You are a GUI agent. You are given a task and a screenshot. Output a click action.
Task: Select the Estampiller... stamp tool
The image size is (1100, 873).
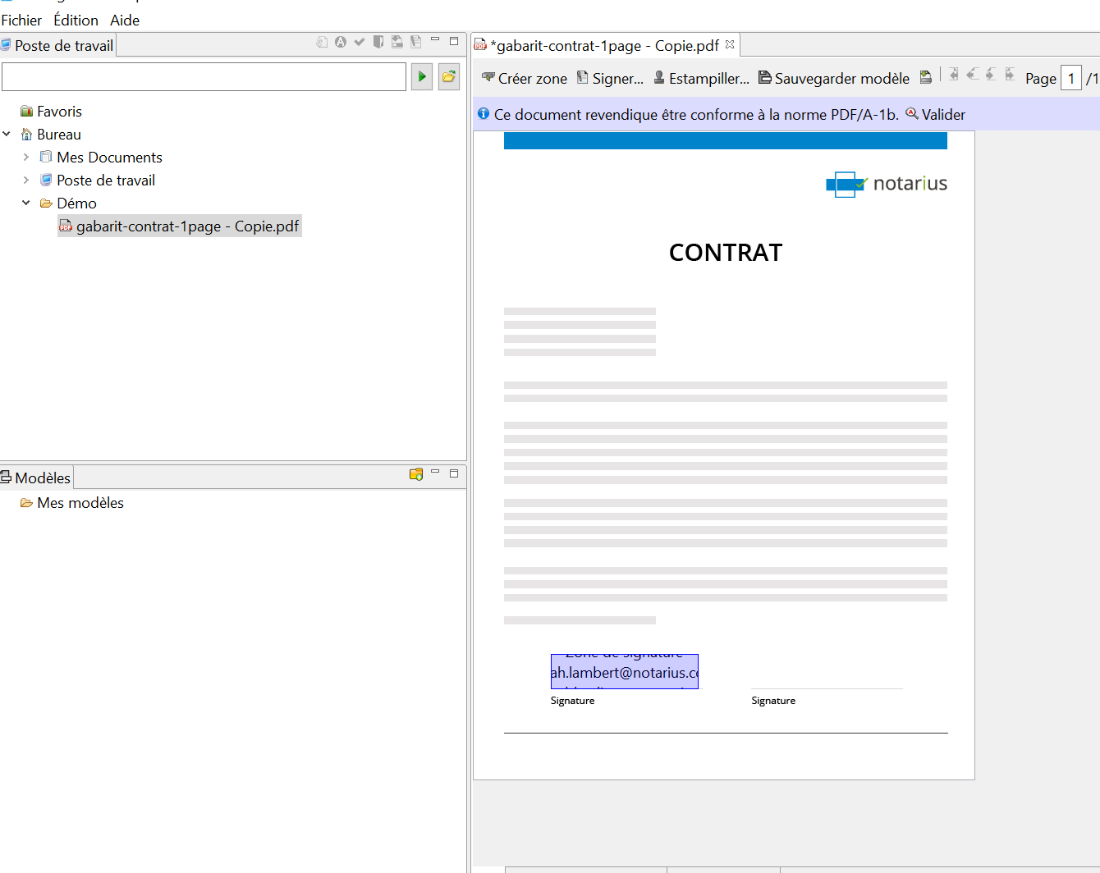tap(701, 78)
